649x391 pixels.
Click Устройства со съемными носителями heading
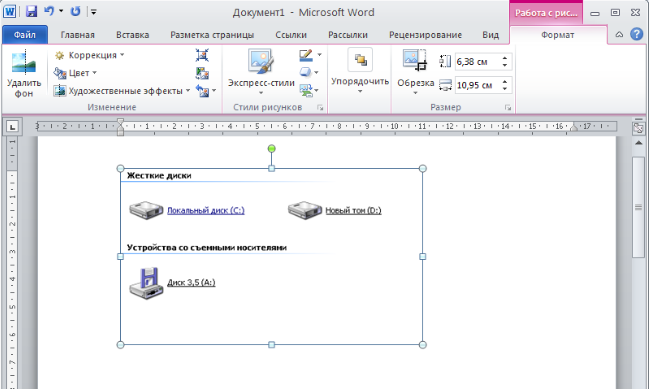point(207,247)
